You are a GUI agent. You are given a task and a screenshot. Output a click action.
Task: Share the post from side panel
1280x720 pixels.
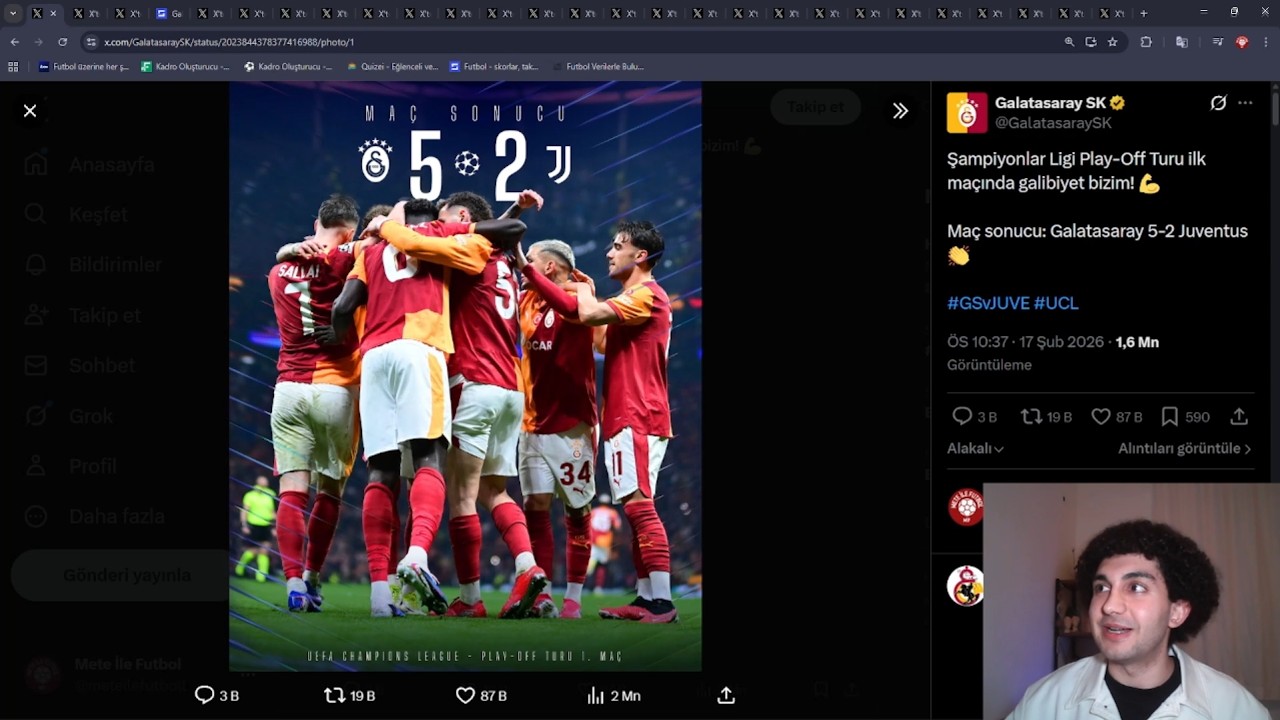(1239, 416)
